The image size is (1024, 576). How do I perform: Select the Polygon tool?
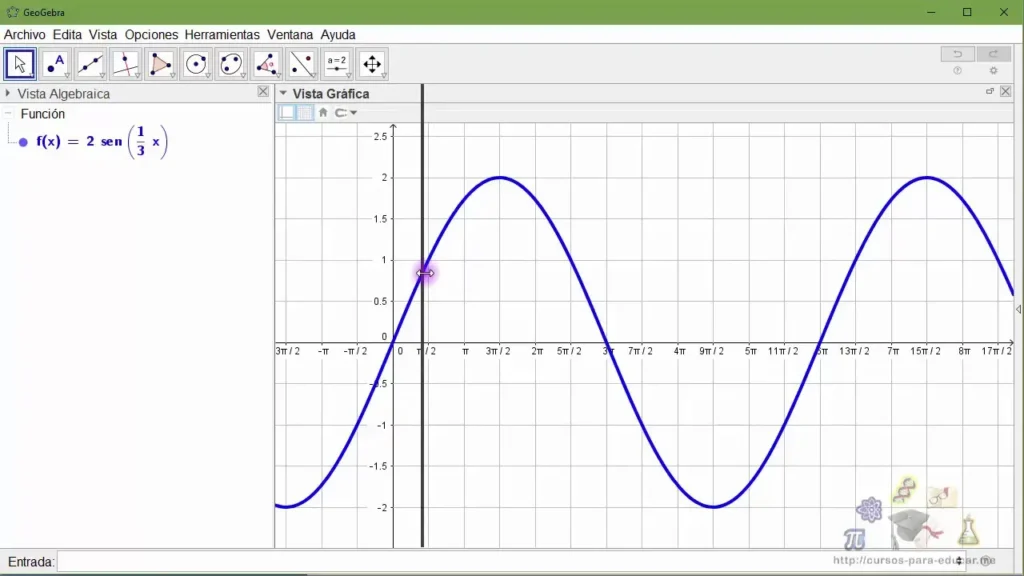[161, 64]
